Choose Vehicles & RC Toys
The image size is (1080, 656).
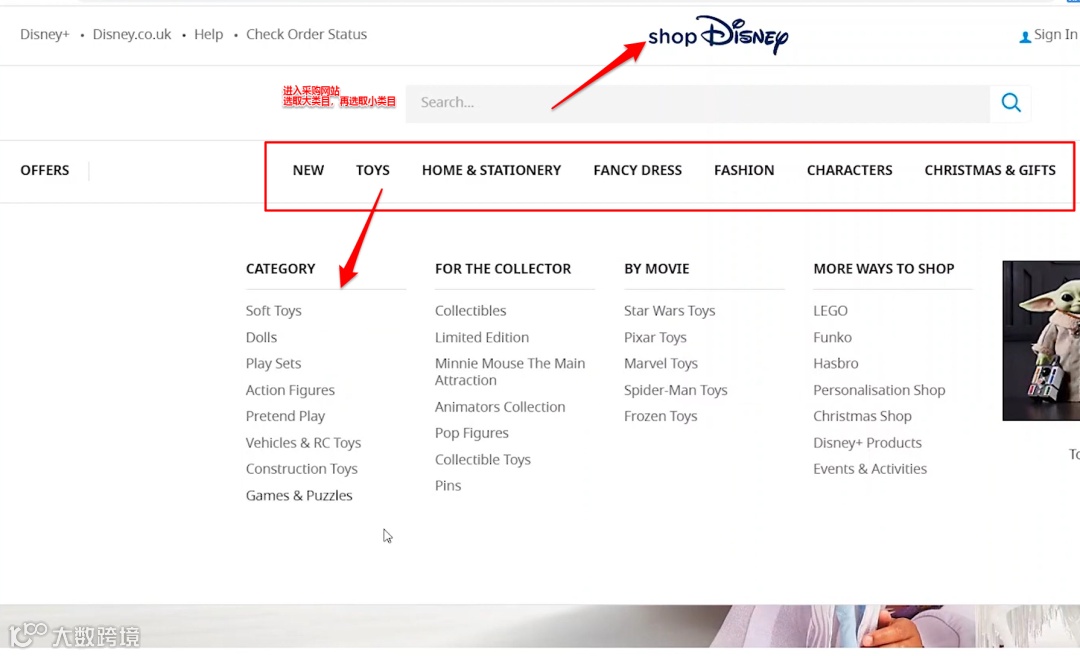pyautogui.click(x=303, y=443)
